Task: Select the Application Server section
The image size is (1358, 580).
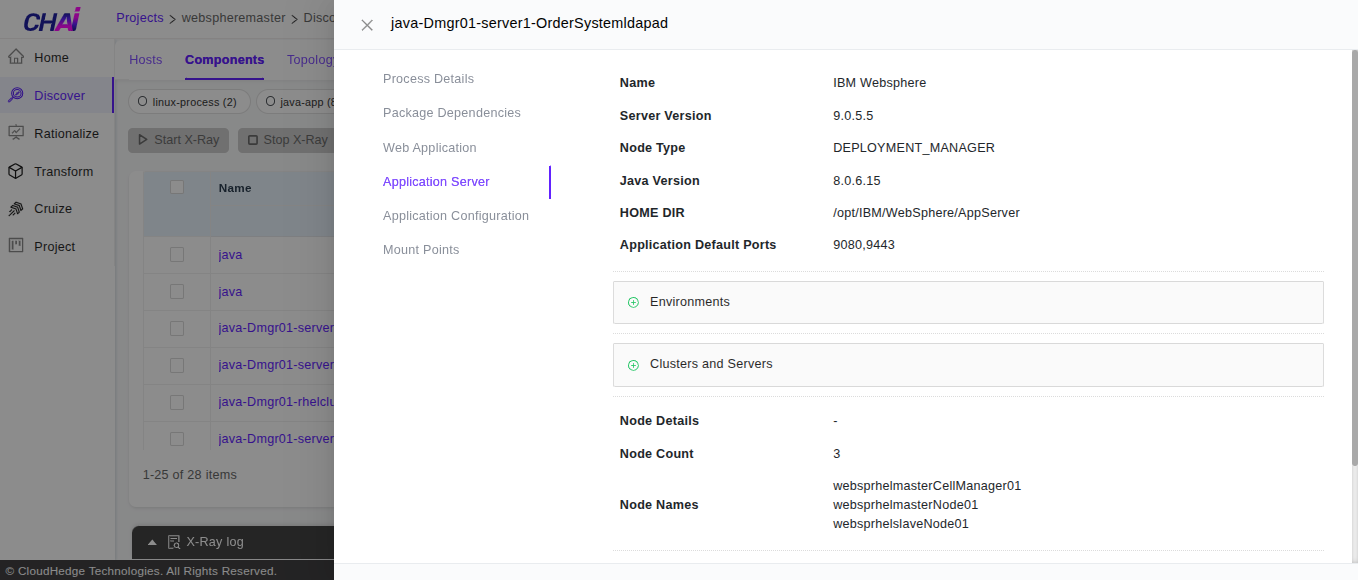Action: tap(436, 182)
